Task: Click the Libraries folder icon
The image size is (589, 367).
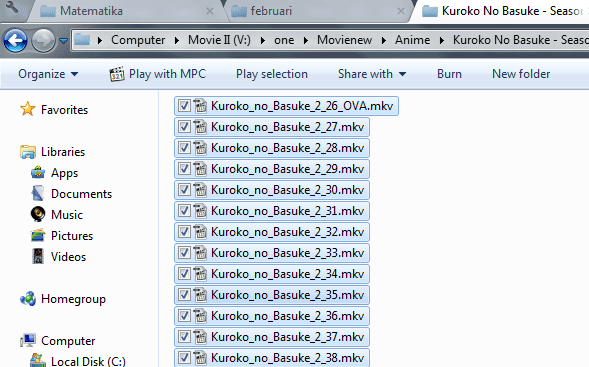Action: [x=28, y=152]
